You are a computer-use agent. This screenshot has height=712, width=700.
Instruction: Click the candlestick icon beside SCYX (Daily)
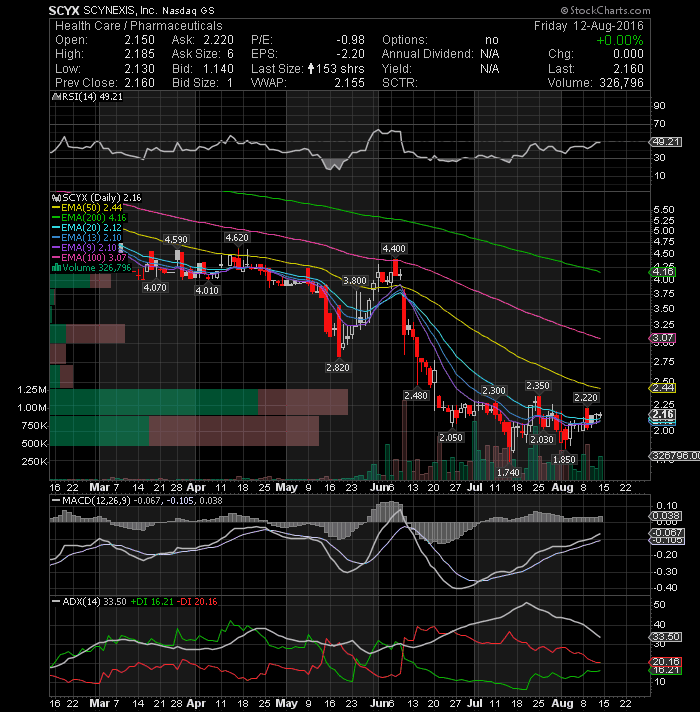pyautogui.click(x=57, y=198)
